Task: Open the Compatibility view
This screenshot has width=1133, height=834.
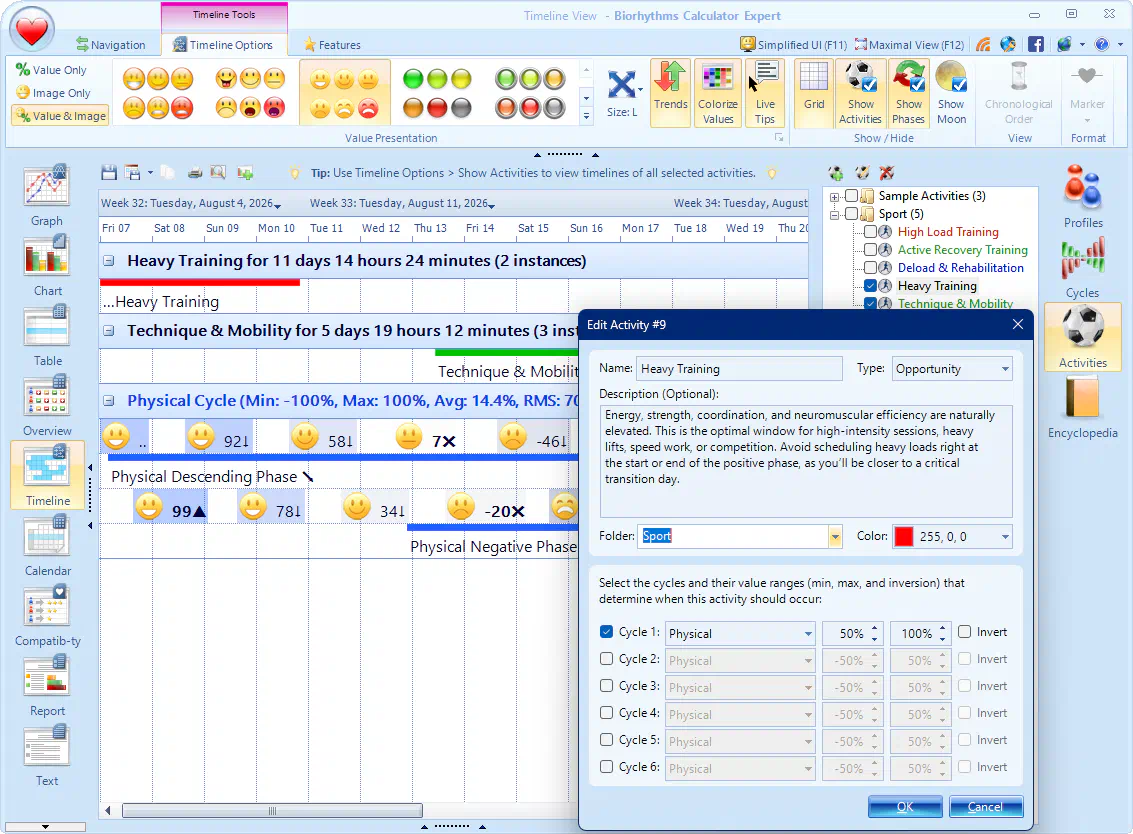Action: point(47,616)
